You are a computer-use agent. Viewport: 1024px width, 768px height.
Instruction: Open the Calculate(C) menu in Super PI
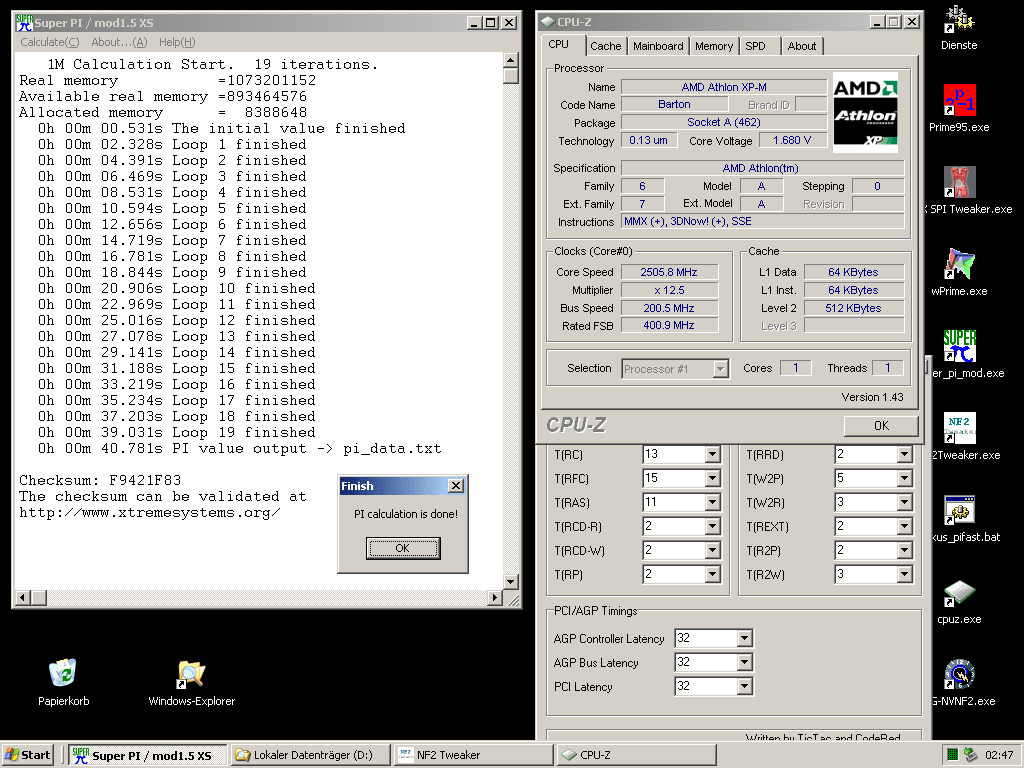[x=50, y=42]
